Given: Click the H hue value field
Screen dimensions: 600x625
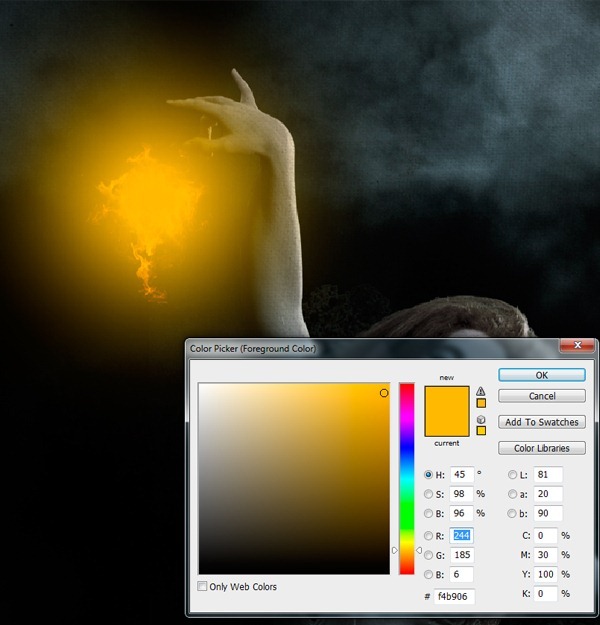Looking at the screenshot, I should 462,474.
